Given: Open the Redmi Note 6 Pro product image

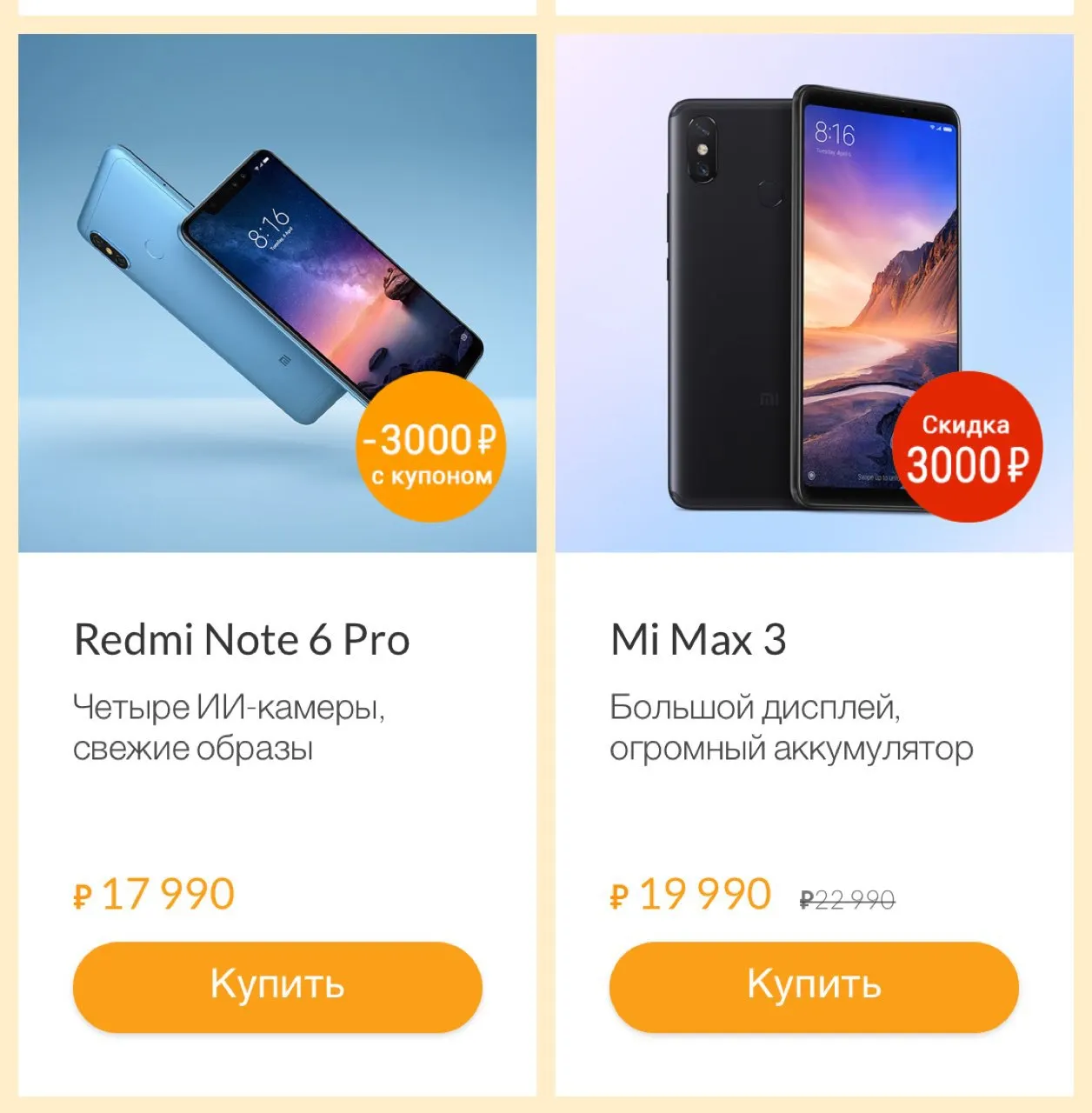Looking at the screenshot, I should 277,293.
